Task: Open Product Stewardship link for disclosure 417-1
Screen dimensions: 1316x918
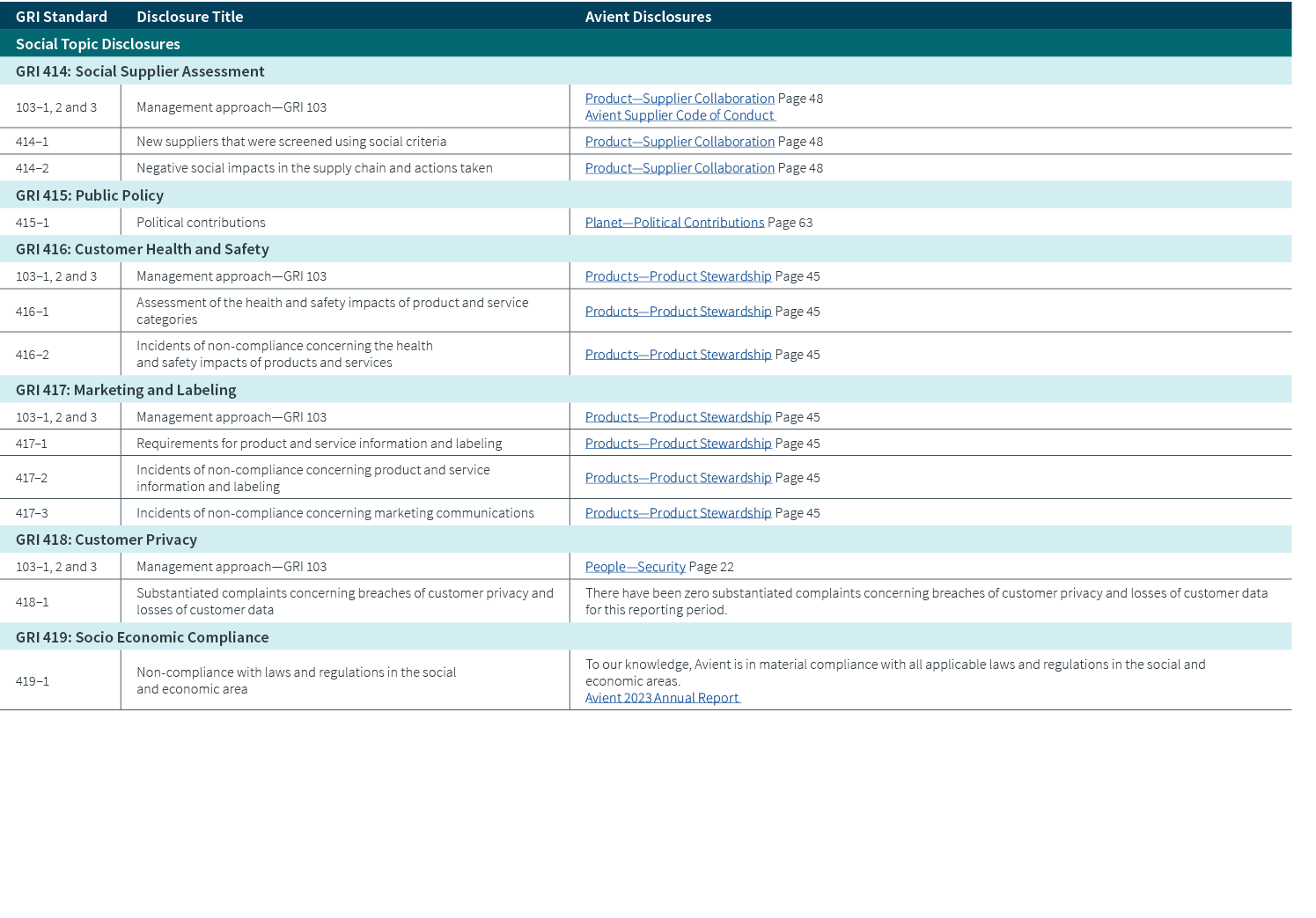Action: 678,443
